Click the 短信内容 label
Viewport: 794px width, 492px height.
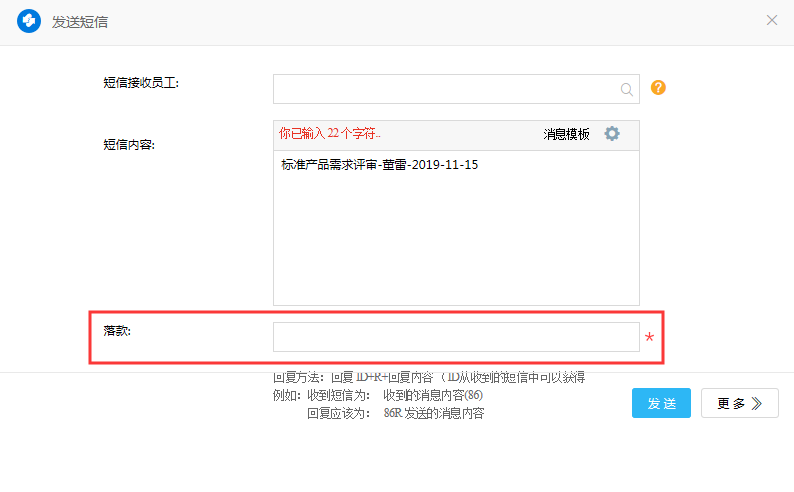coord(129,144)
